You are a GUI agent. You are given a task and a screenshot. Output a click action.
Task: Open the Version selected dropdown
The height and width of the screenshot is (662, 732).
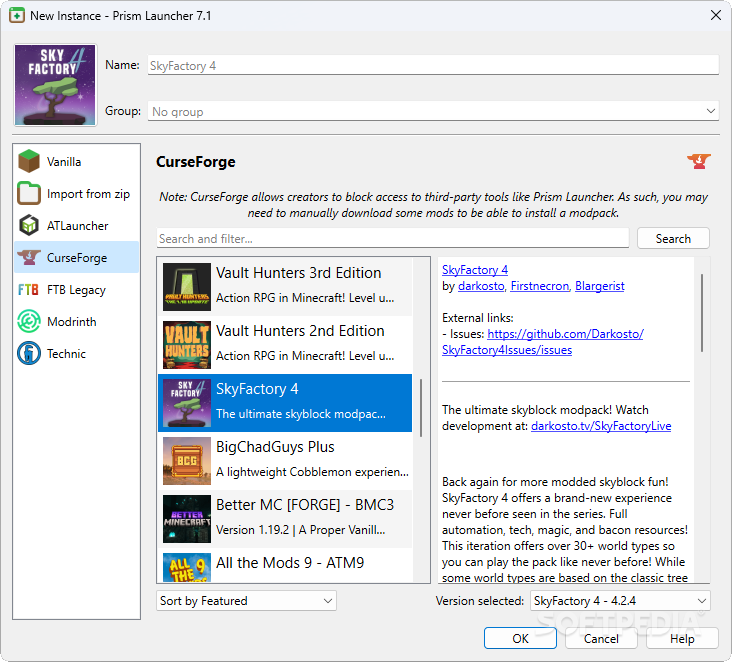point(620,600)
